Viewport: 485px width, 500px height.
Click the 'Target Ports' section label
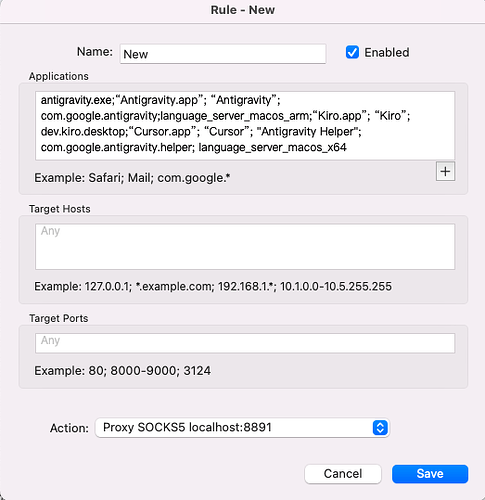59,318
